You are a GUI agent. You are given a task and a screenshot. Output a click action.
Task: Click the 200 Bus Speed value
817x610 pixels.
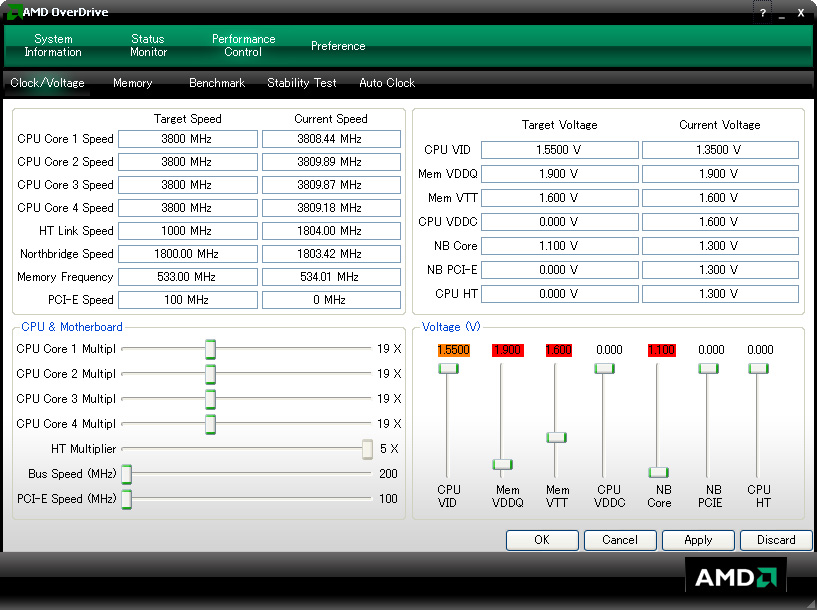pyautogui.click(x=388, y=474)
